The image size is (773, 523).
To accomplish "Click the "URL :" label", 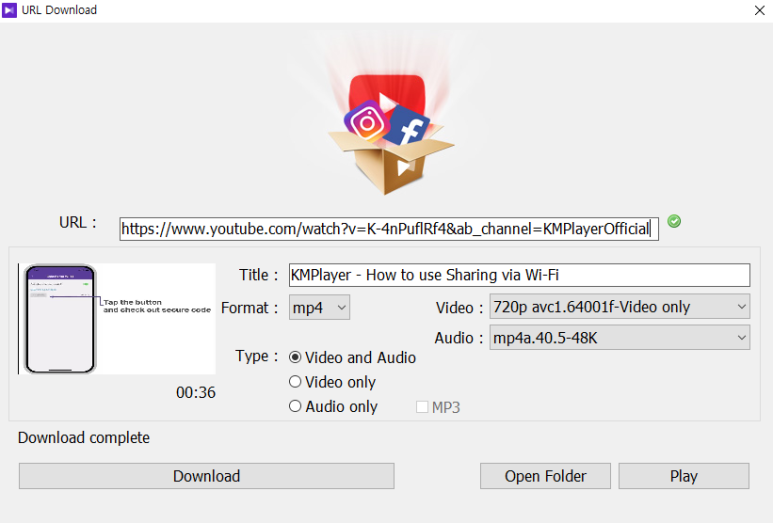I will coord(78,222).
